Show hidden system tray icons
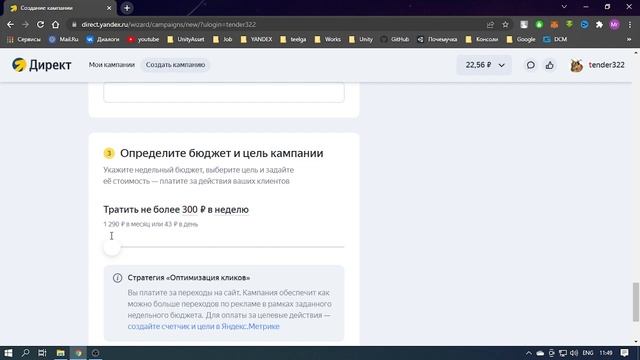The height and width of the screenshot is (360, 640). [529, 353]
